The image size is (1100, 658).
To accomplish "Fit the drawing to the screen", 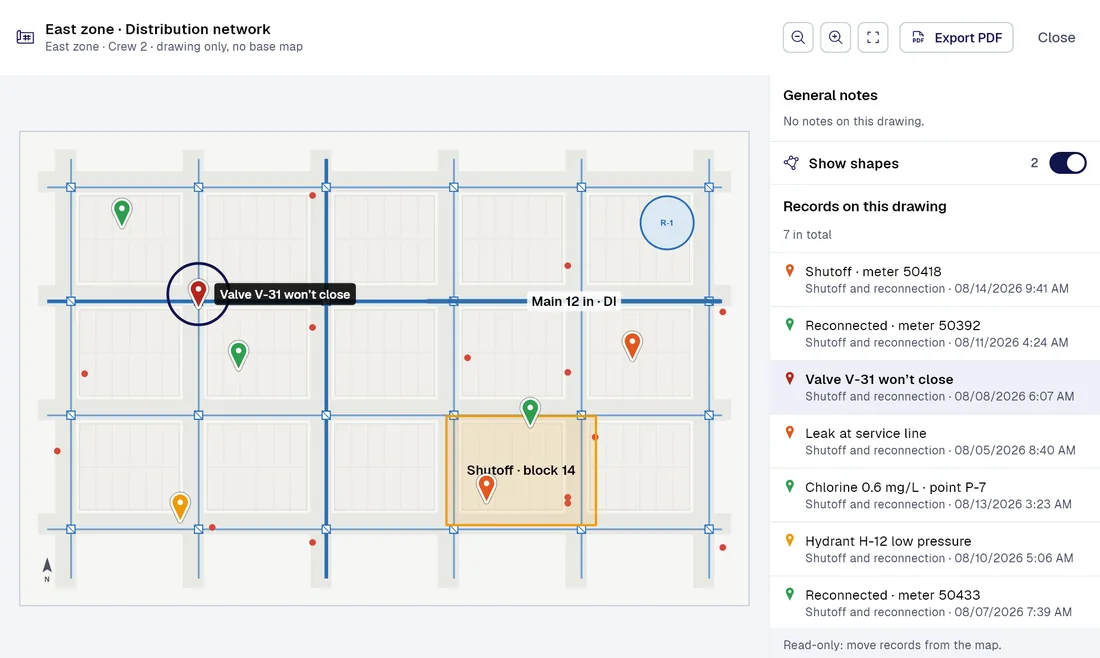I will pyautogui.click(x=873, y=37).
